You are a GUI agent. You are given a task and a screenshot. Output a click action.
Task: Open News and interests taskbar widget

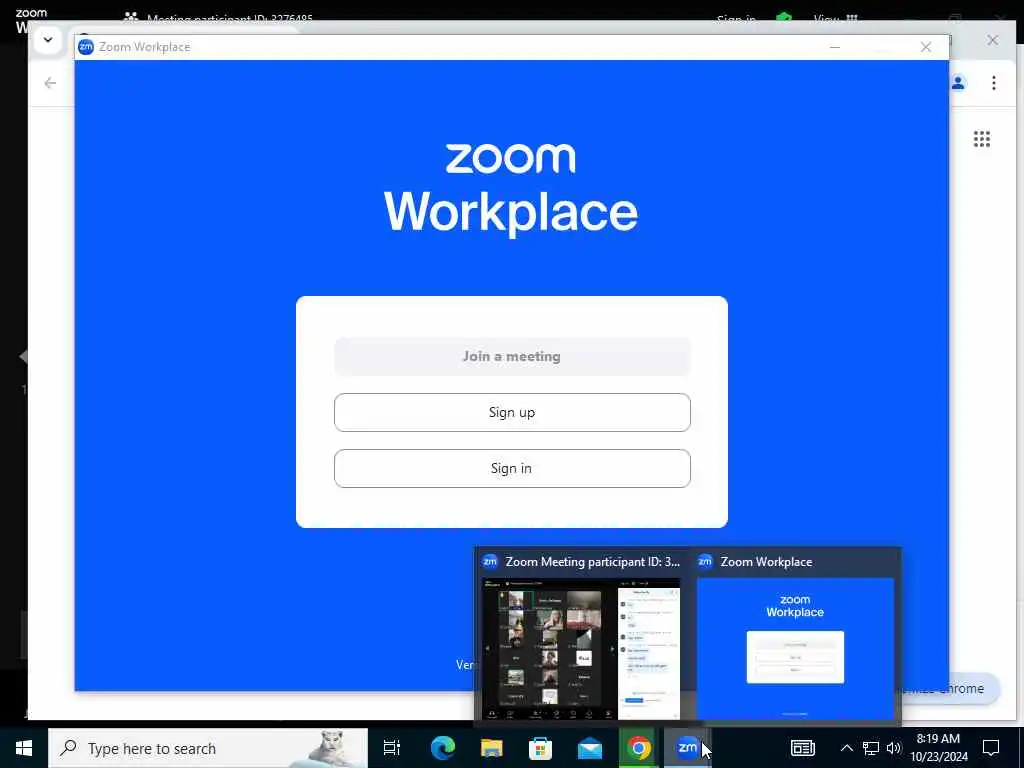803,748
